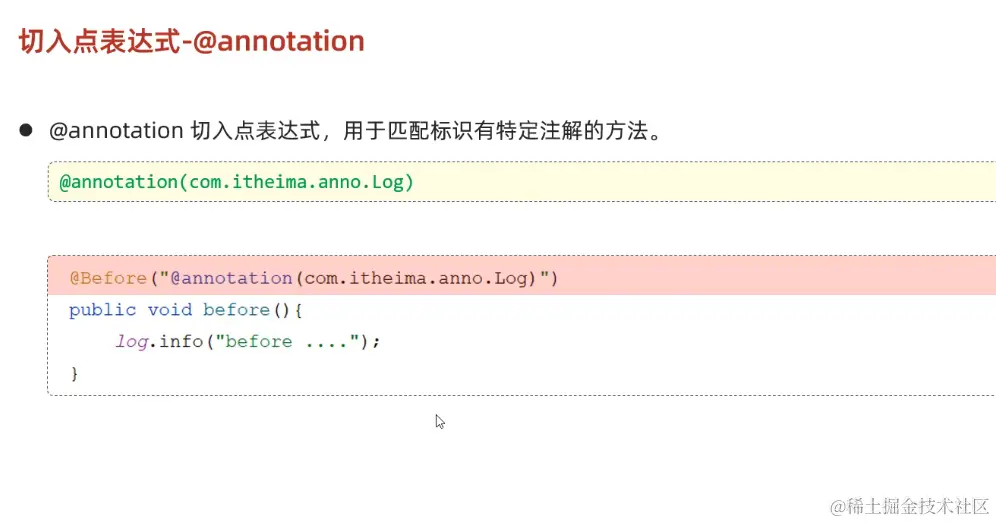Screen dimensions: 996x523
Task: Click the pink highlighted code line
Action: tap(522, 275)
